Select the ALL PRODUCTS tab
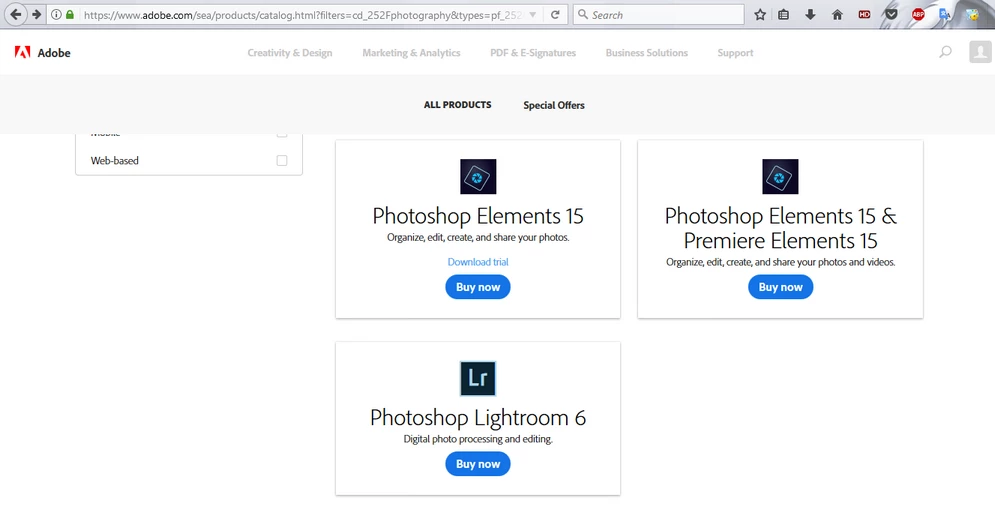This screenshot has width=995, height=516. (x=458, y=105)
